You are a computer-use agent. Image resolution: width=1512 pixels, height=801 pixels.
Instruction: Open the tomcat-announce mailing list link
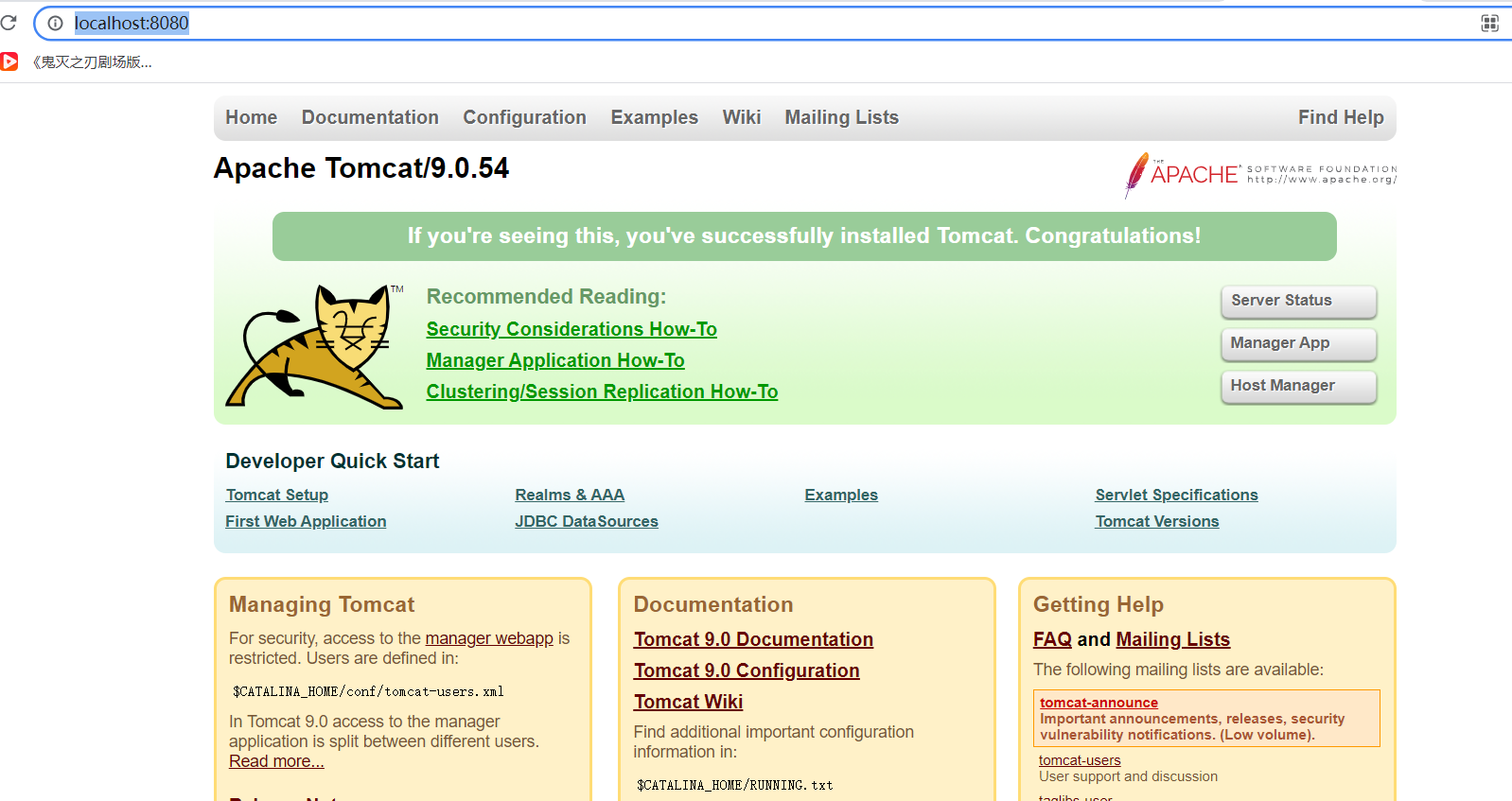[1099, 703]
